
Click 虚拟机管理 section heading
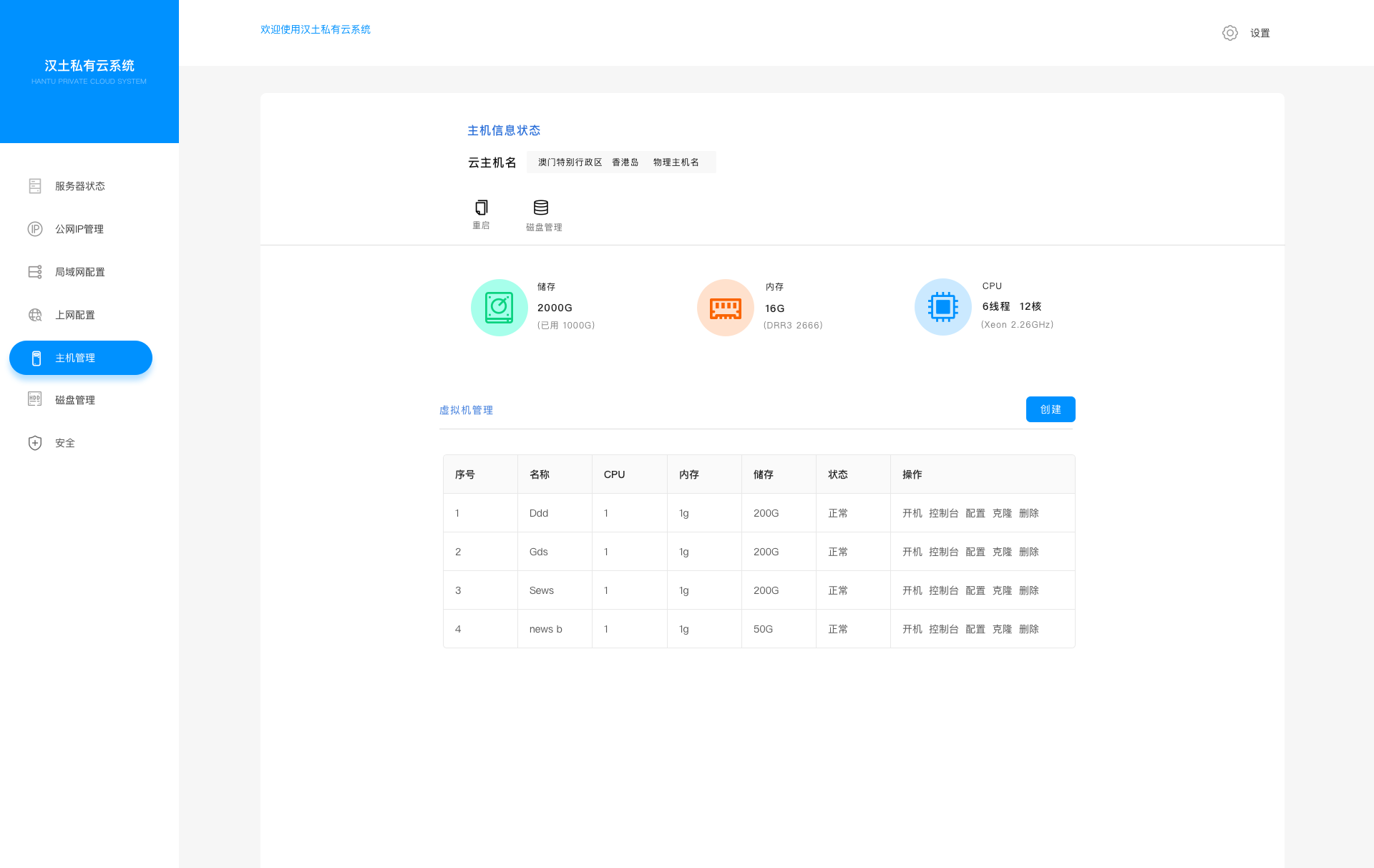tap(467, 410)
